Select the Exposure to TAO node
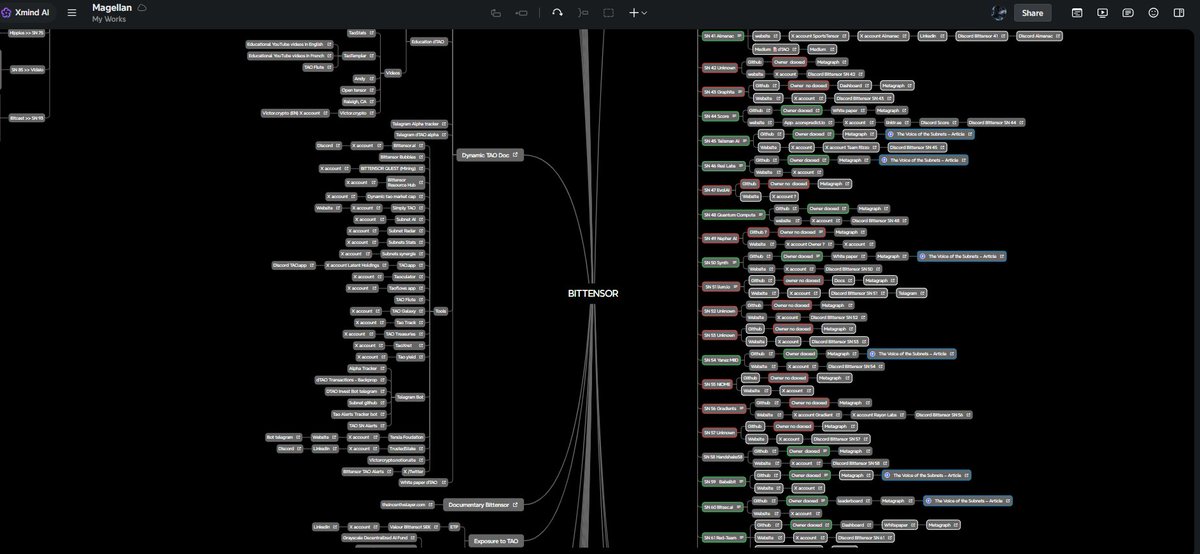The width and height of the screenshot is (1200, 554). coord(495,541)
